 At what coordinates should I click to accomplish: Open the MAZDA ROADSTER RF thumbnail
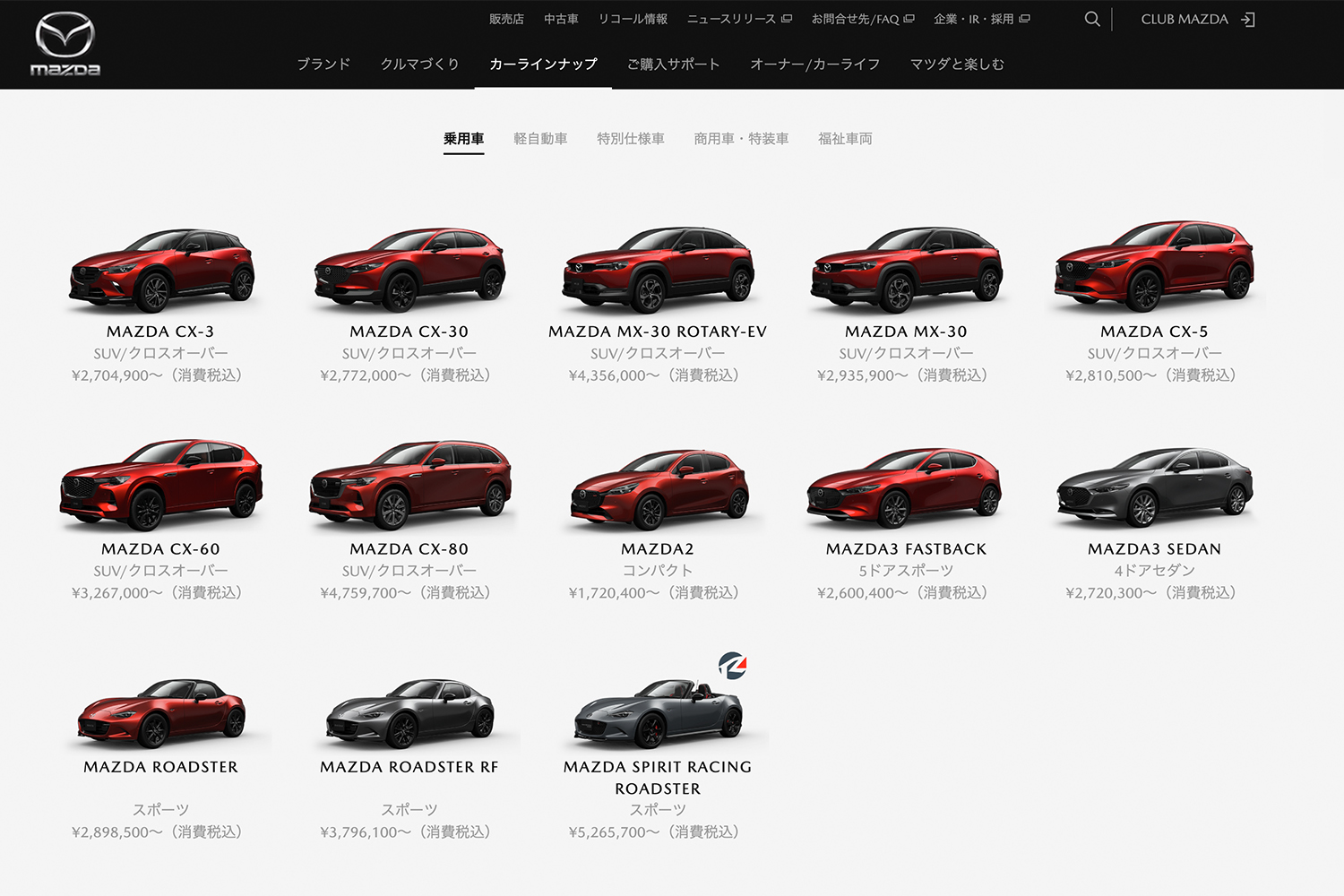[409, 714]
